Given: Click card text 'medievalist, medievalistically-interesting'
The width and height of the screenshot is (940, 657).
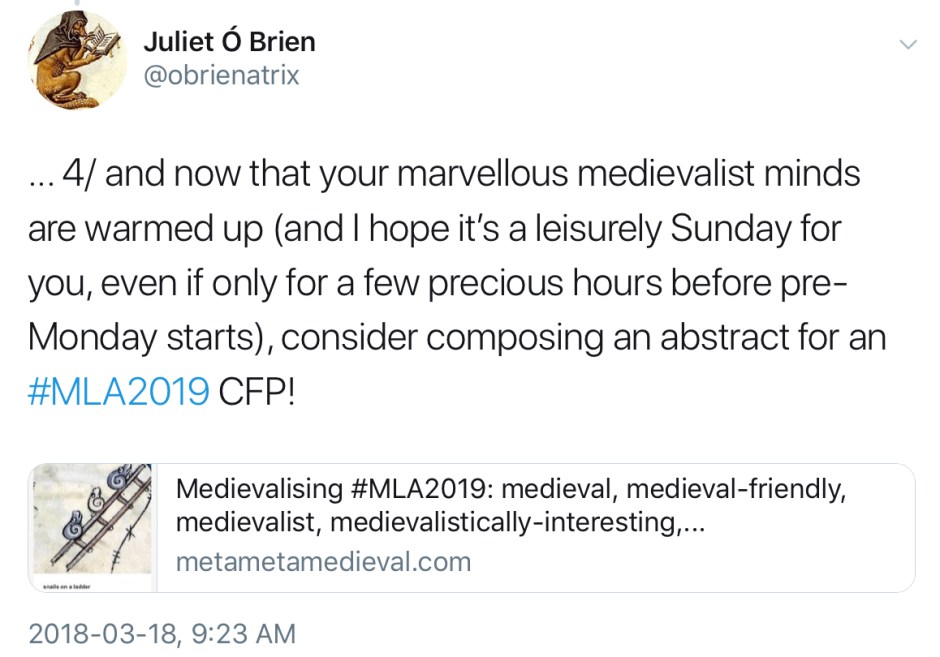Looking at the screenshot, I should coord(440,522).
